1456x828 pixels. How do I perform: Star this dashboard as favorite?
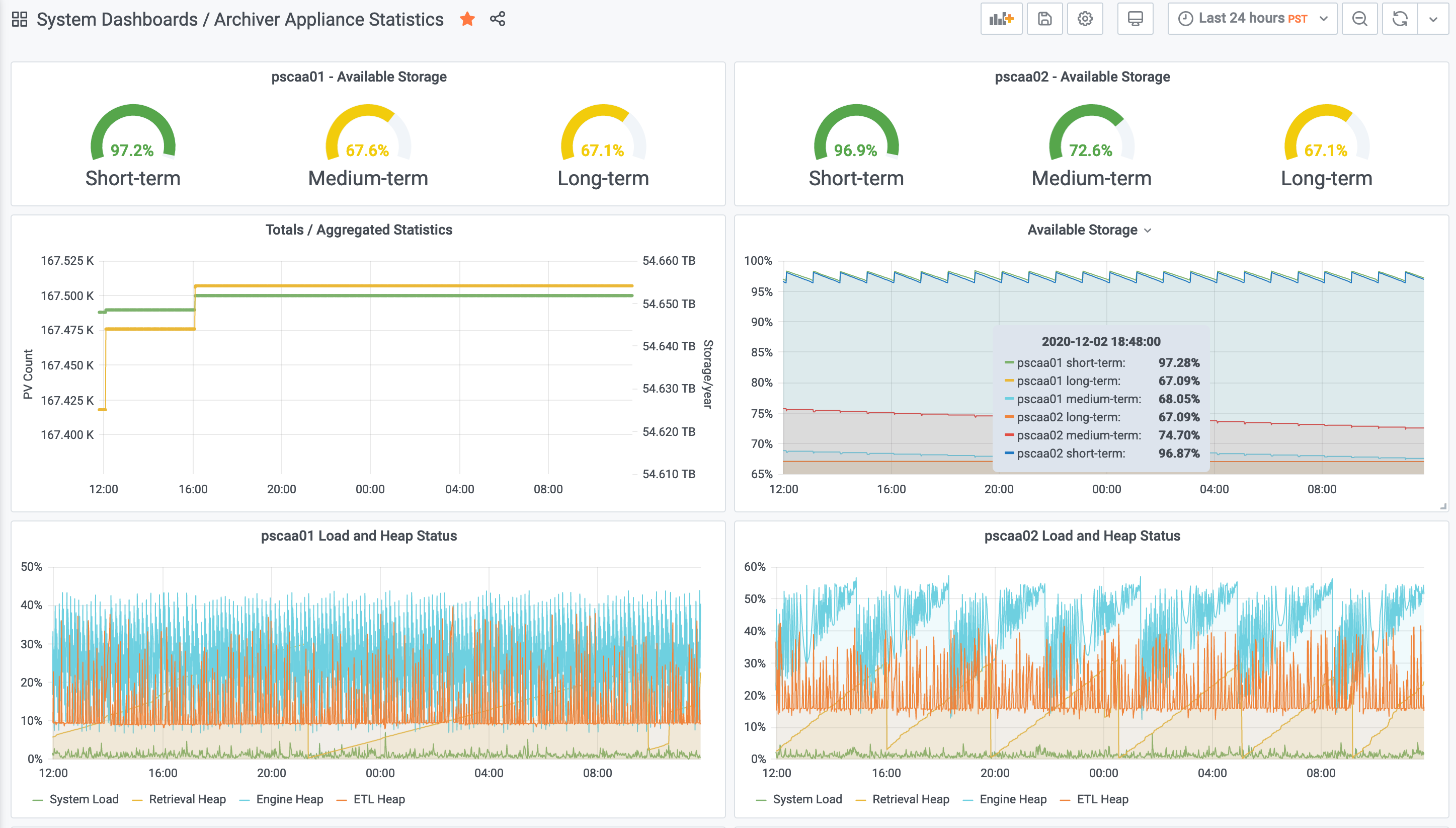coord(467,19)
